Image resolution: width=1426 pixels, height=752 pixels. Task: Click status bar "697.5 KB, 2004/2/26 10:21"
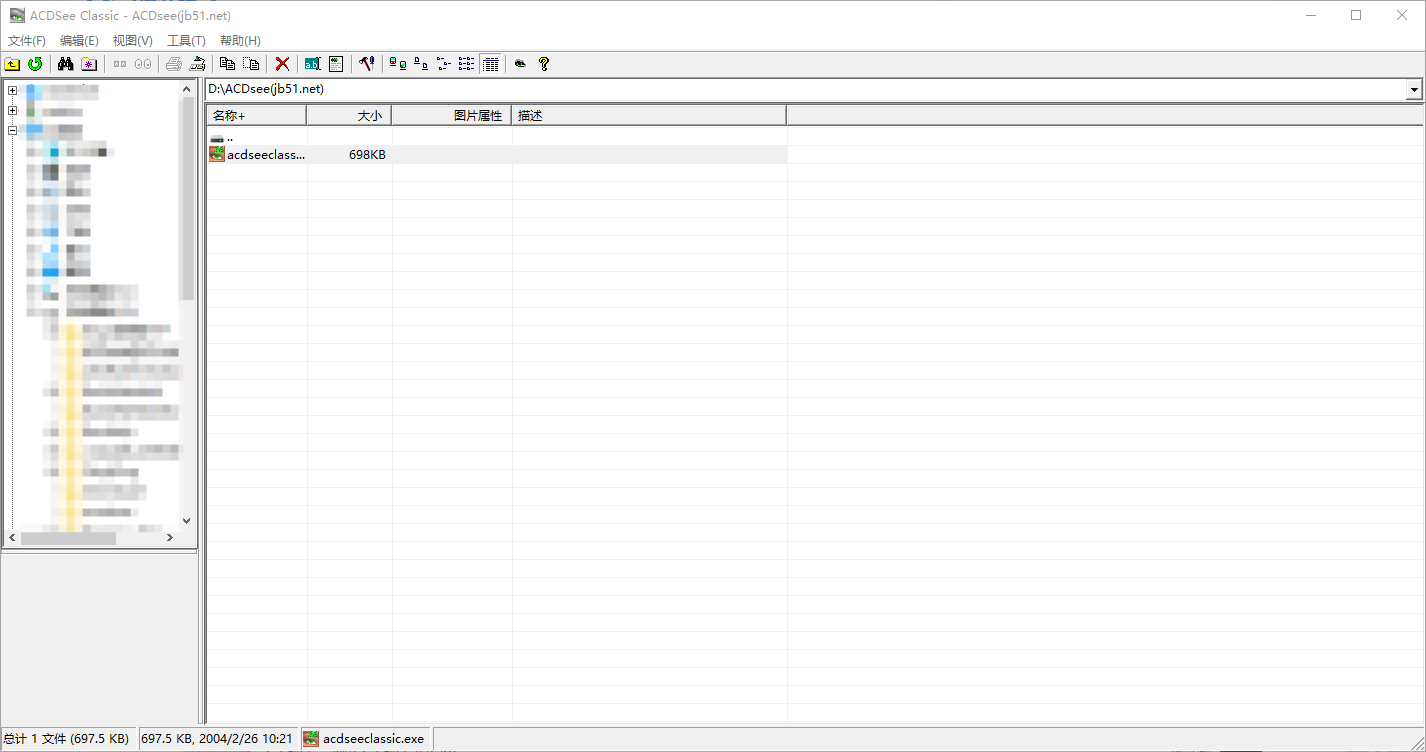pyautogui.click(x=217, y=739)
